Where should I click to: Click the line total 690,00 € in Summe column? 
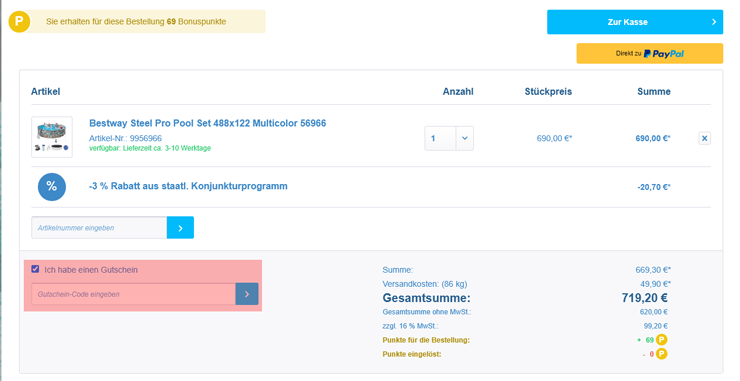point(653,138)
